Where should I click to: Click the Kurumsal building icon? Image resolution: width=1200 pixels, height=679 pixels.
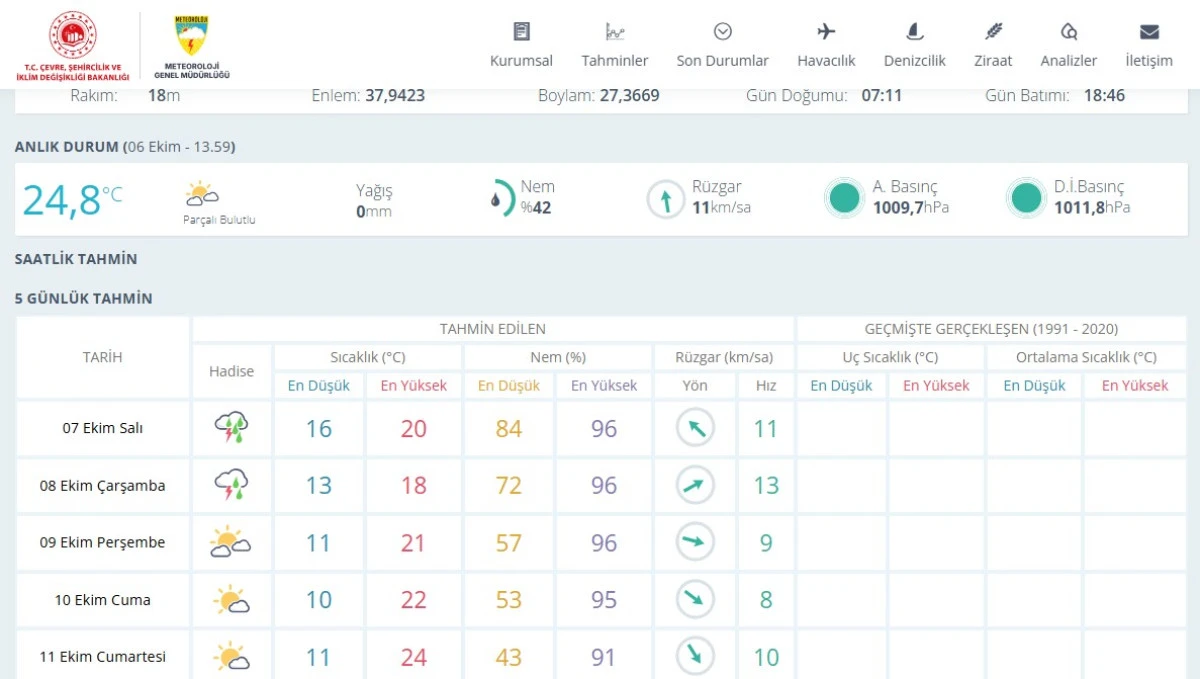coord(521,31)
